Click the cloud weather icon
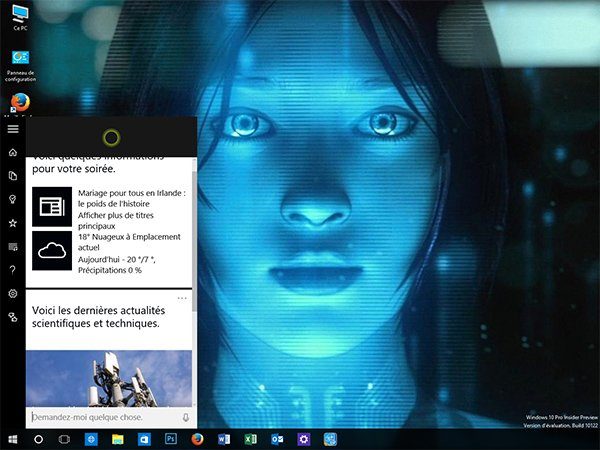600x450 pixels. tap(52, 251)
